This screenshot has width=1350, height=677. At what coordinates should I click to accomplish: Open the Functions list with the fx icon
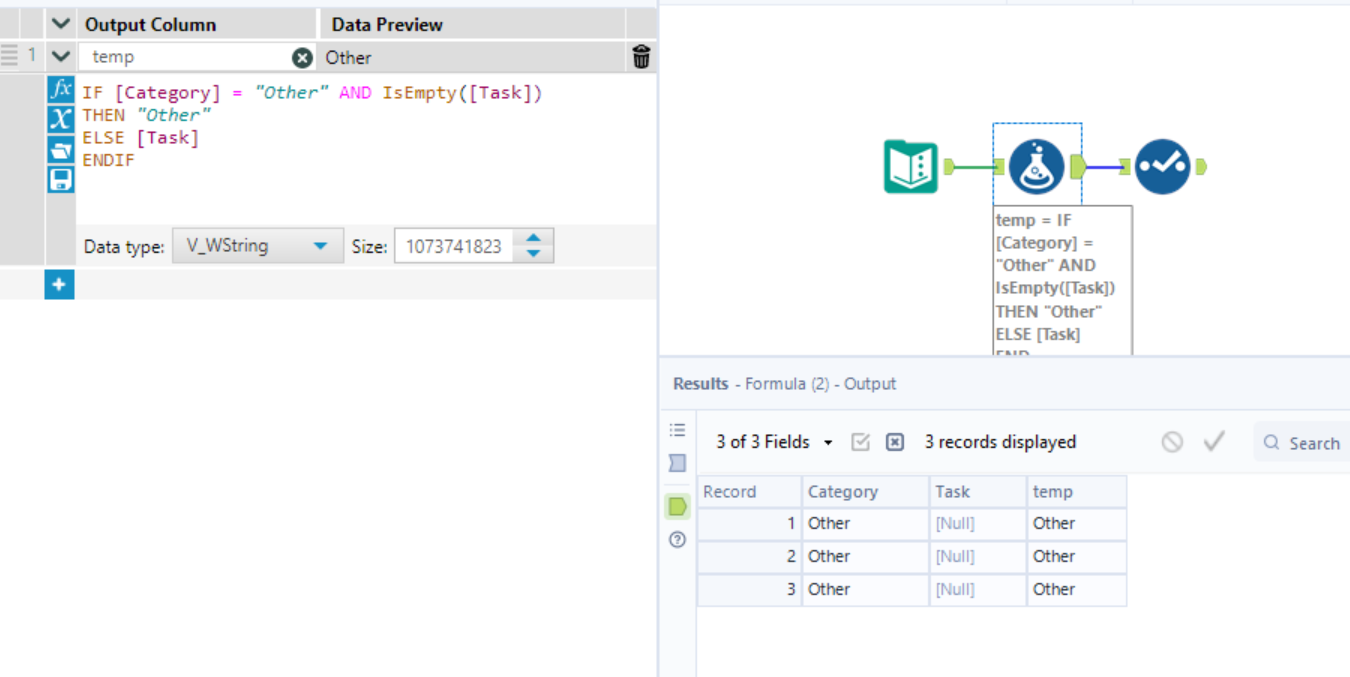pos(60,90)
